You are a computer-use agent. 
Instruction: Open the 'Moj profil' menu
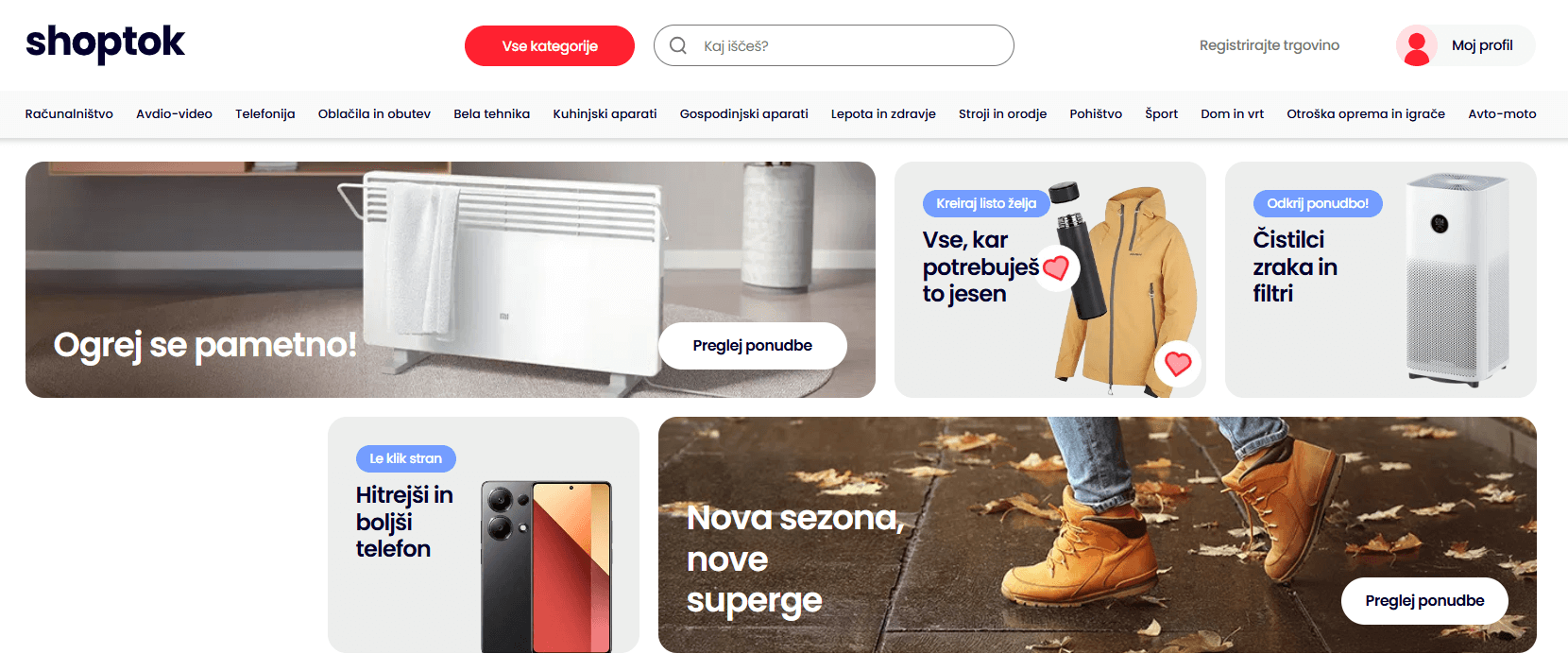1482,45
